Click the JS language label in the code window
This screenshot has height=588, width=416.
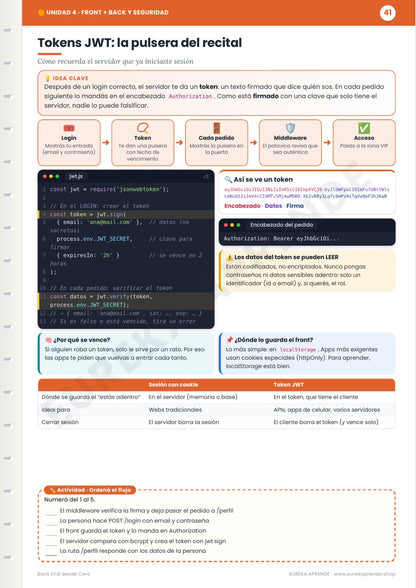[206, 176]
